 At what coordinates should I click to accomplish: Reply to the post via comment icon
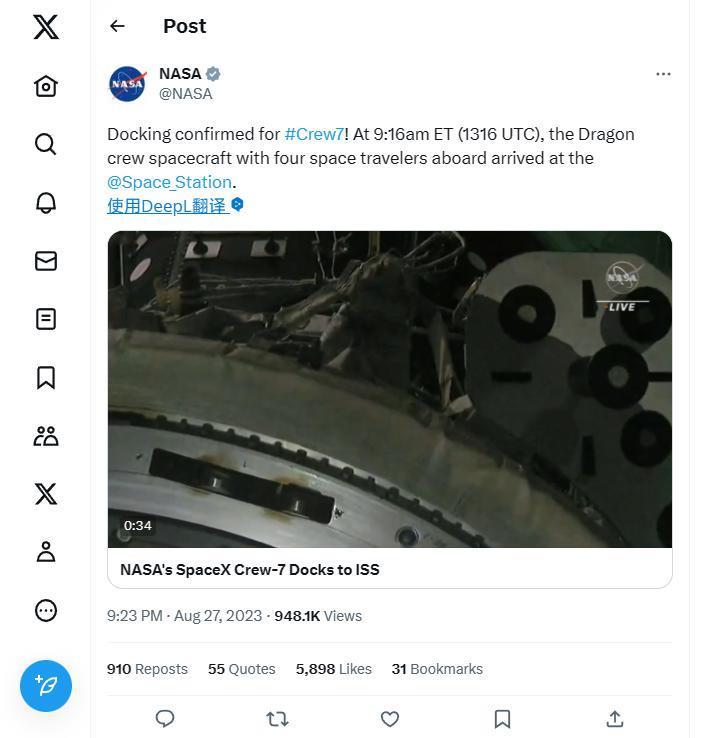tap(165, 718)
